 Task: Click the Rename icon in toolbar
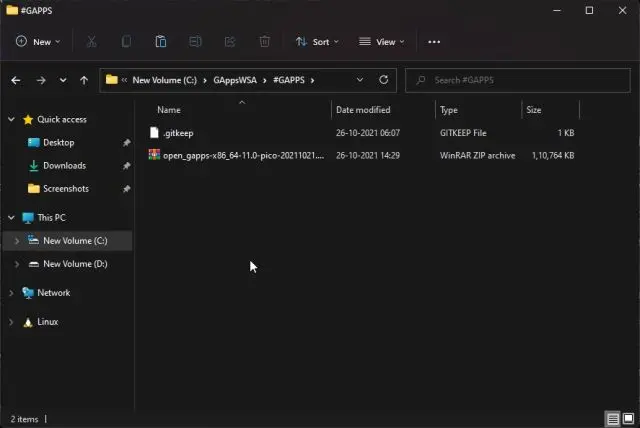point(195,42)
